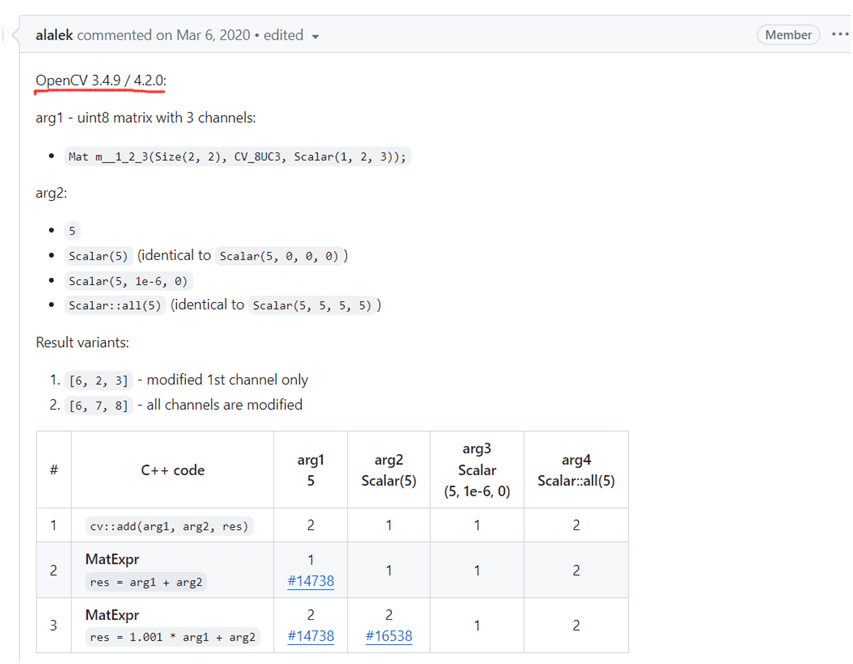Image resolution: width=853 pixels, height=664 pixels.
Task: Click the Scalar(5) inline code
Action: click(x=98, y=256)
